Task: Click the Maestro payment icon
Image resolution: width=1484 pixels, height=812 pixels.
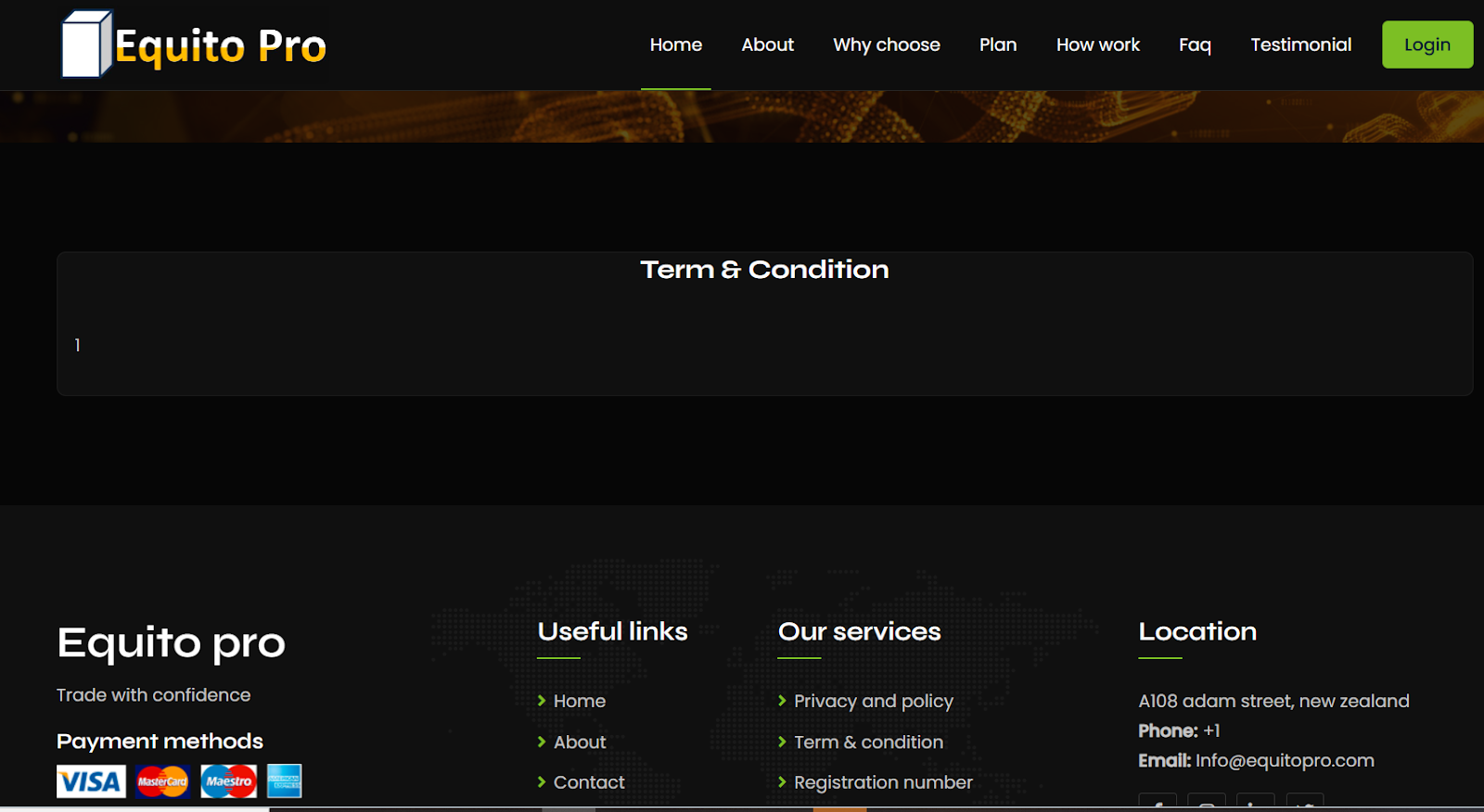Action: pyautogui.click(x=228, y=781)
